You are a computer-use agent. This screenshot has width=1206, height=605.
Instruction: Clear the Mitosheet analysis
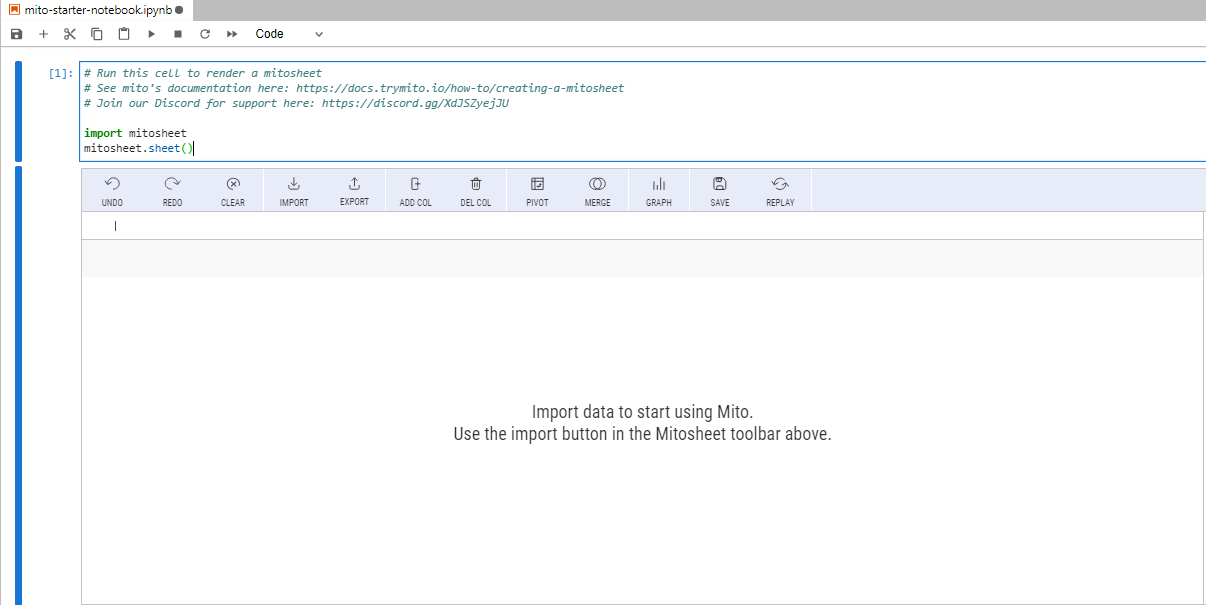tap(233, 191)
